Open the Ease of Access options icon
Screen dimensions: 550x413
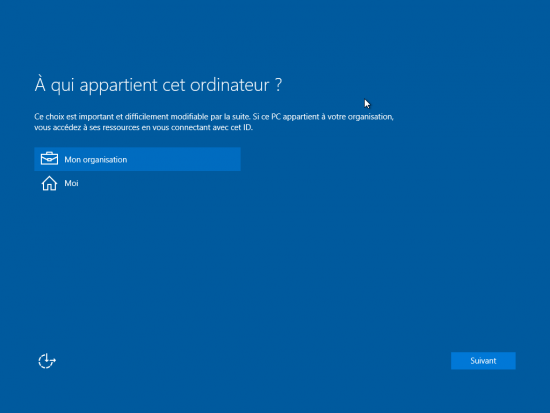coord(47,361)
